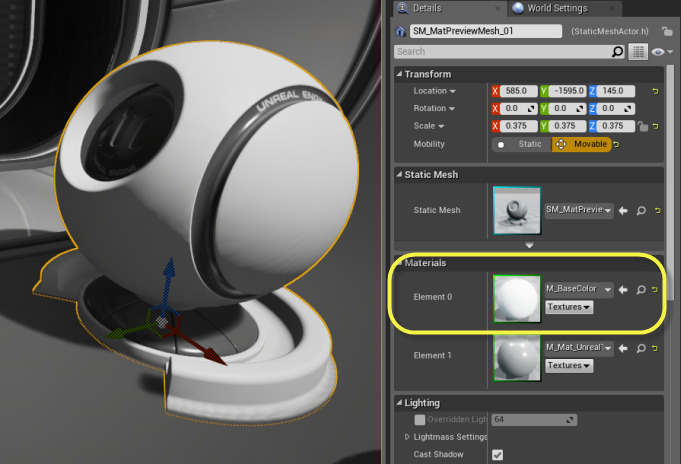Viewport: 681px width, 464px height.
Task: Open the eye view options menu
Action: [x=661, y=51]
